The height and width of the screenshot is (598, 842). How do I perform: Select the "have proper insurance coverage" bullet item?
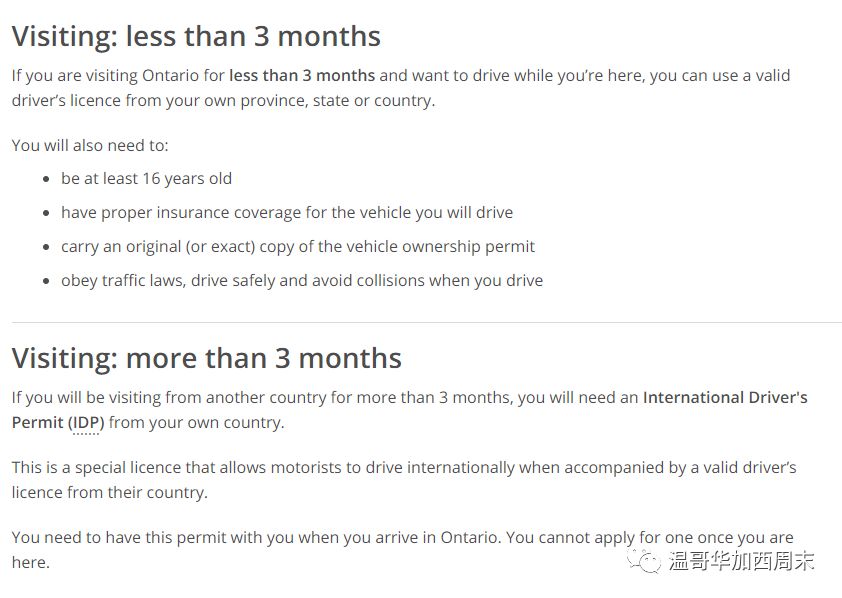[x=286, y=213]
